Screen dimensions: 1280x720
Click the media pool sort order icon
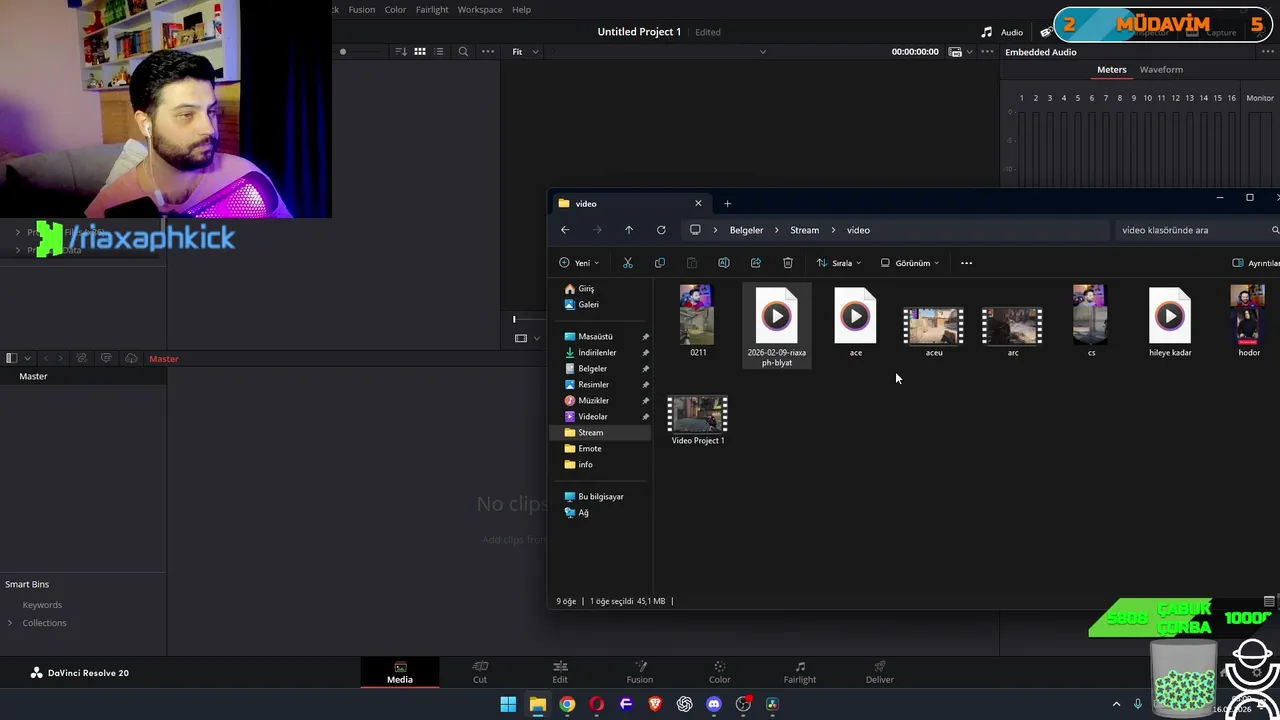pos(401,51)
